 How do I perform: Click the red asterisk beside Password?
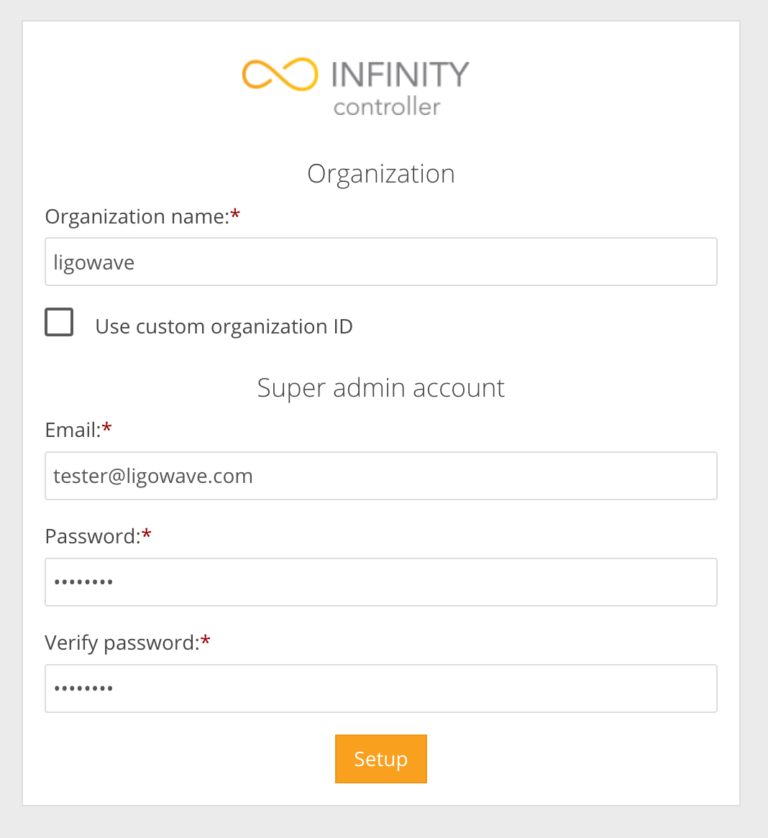[147, 534]
